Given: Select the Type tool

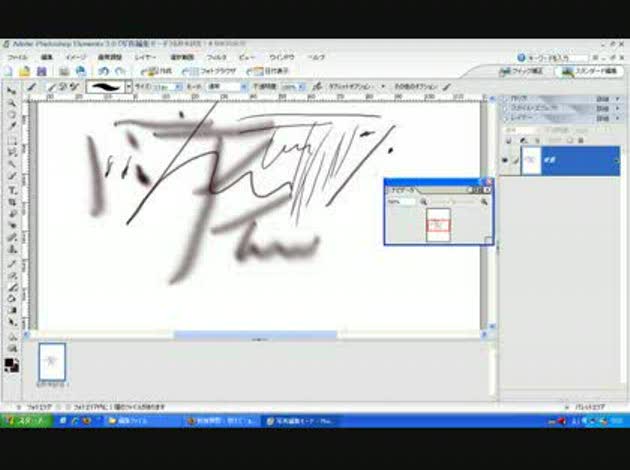Looking at the screenshot, I should coord(12,190).
